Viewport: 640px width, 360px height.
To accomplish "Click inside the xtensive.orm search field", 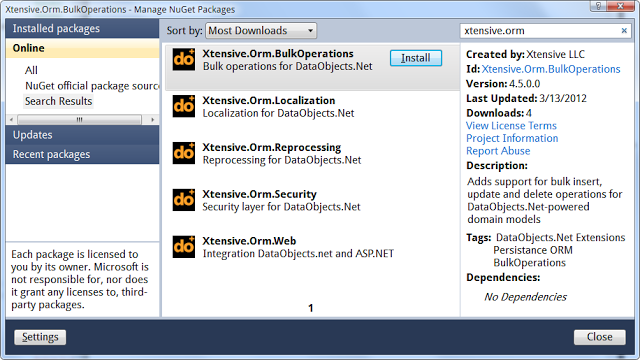I will pos(540,31).
